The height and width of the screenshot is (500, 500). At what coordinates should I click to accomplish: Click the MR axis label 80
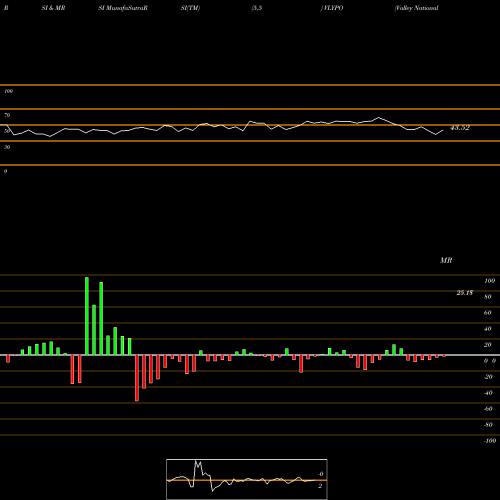488,297
